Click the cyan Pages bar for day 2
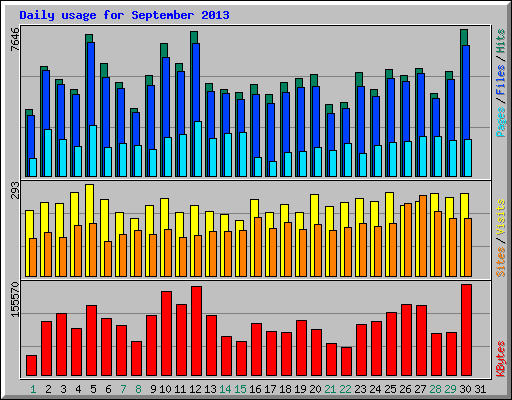Image resolution: width=512 pixels, height=400 pixels. [48, 153]
